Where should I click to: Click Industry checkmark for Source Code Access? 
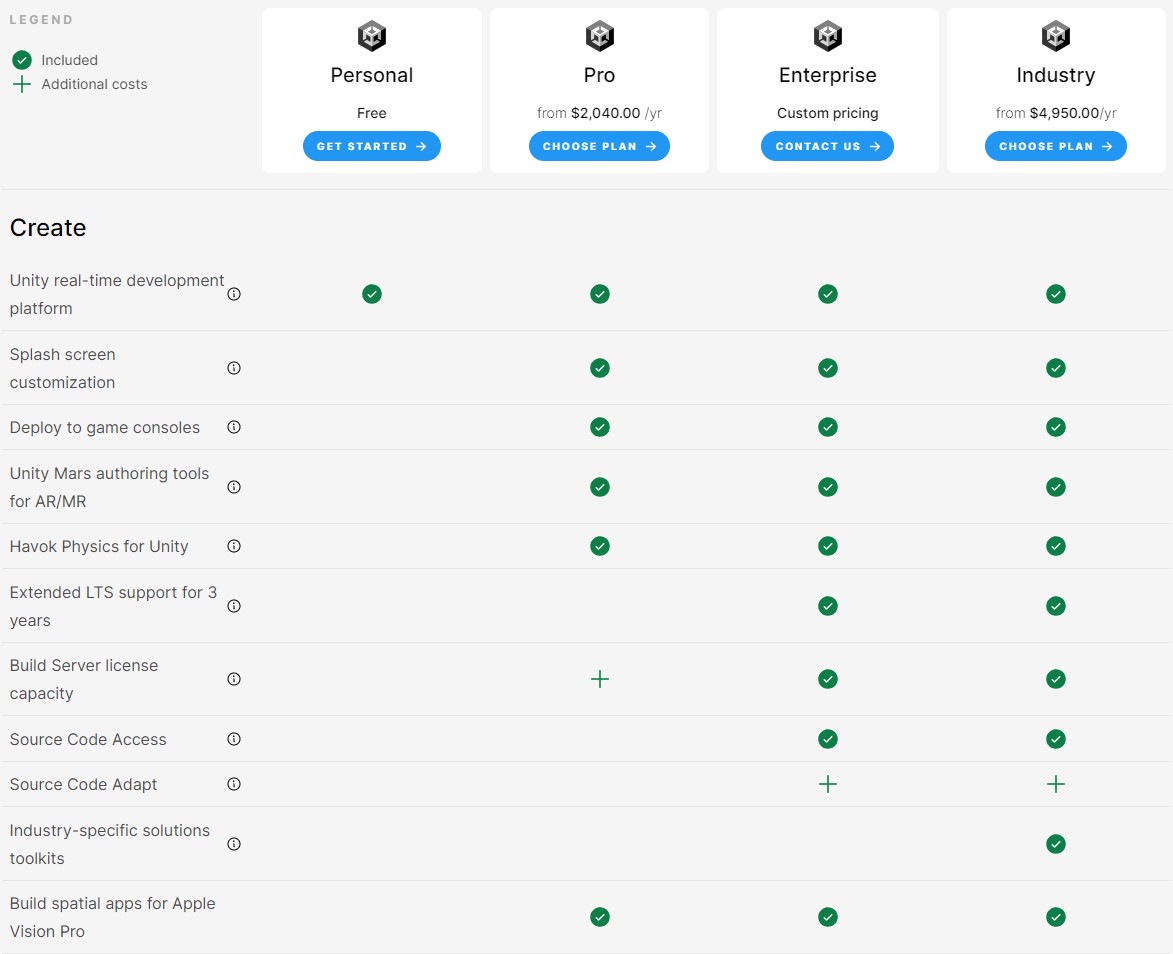[x=1056, y=739]
